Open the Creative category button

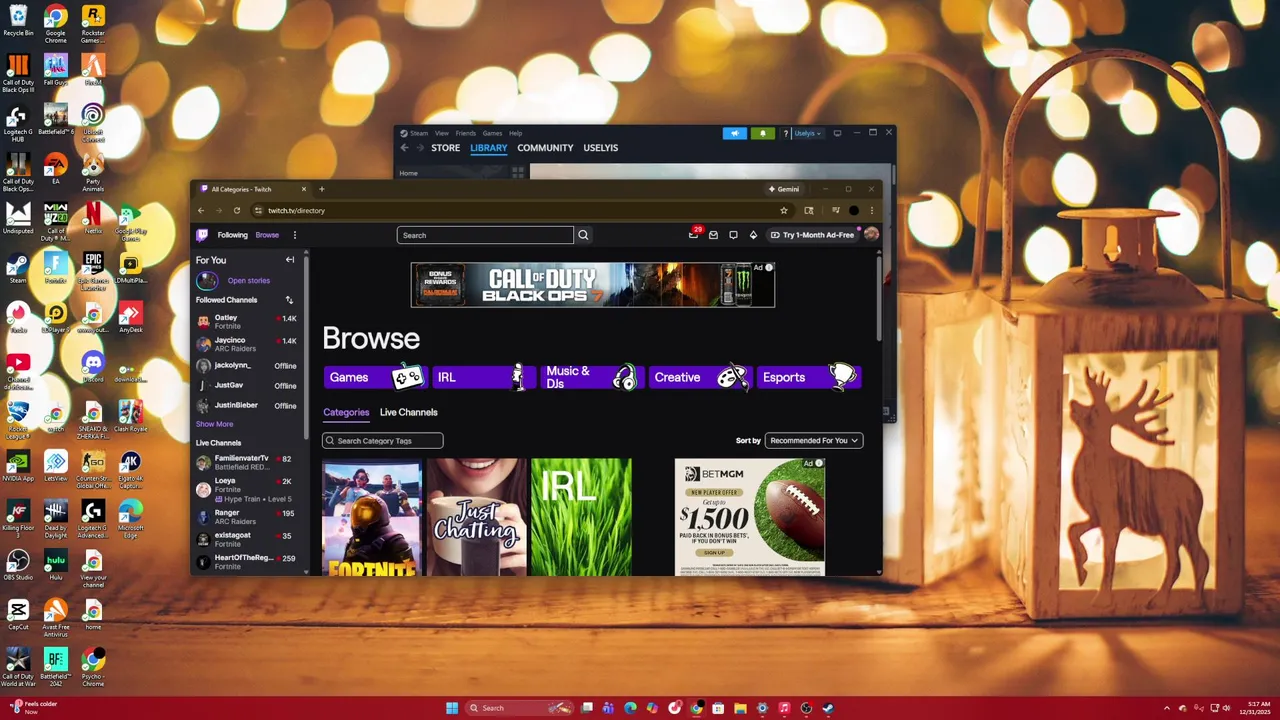coord(700,377)
